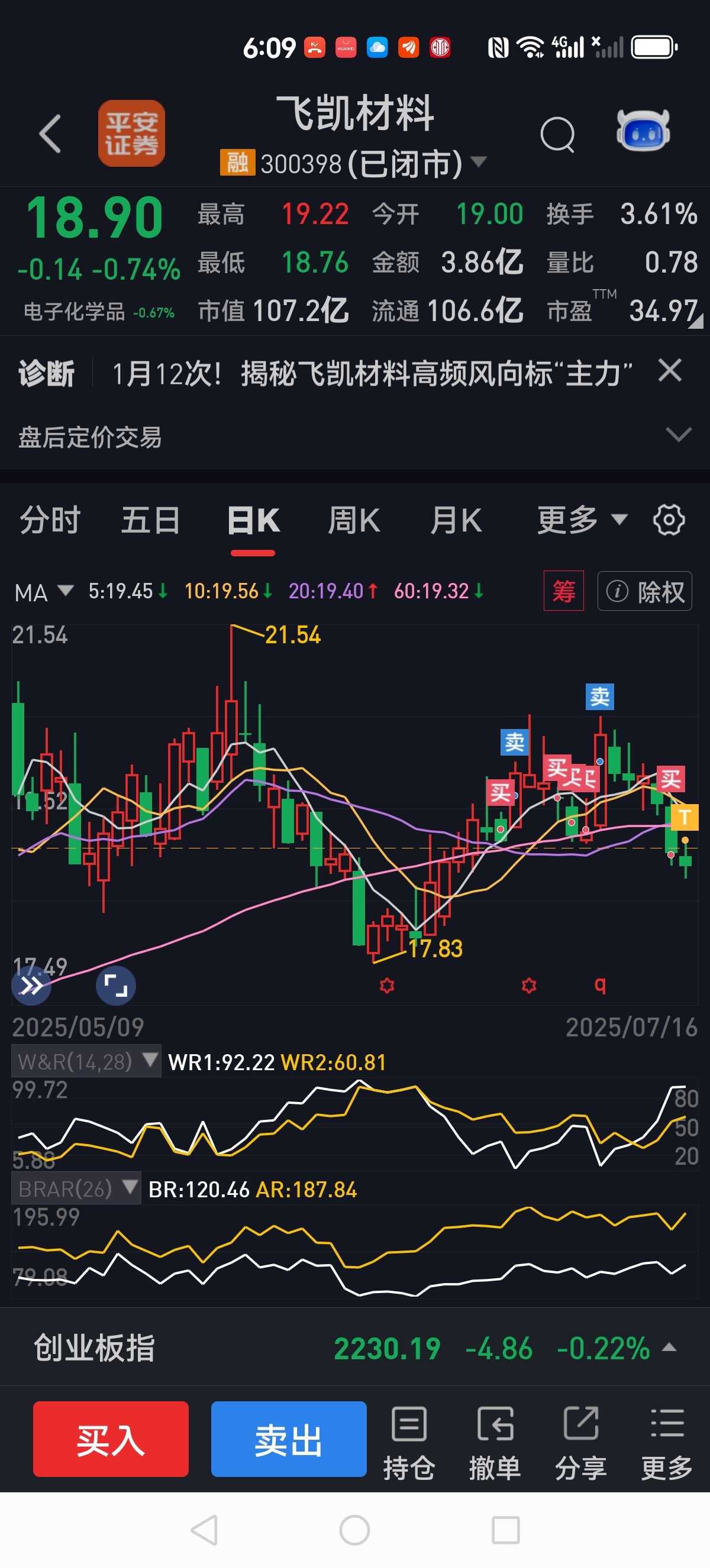Expand the 创业板指 index panel arrow

(669, 1347)
